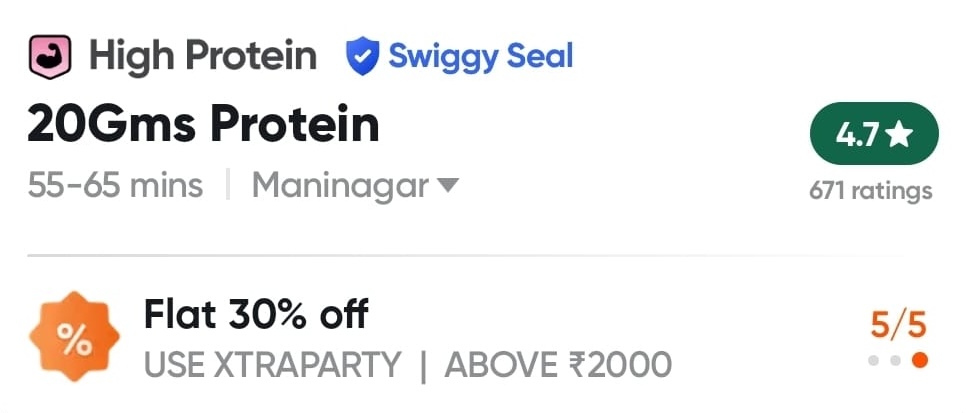The image size is (966, 413).
Task: Click the 55-65 mins delivery time
Action: coord(115,185)
